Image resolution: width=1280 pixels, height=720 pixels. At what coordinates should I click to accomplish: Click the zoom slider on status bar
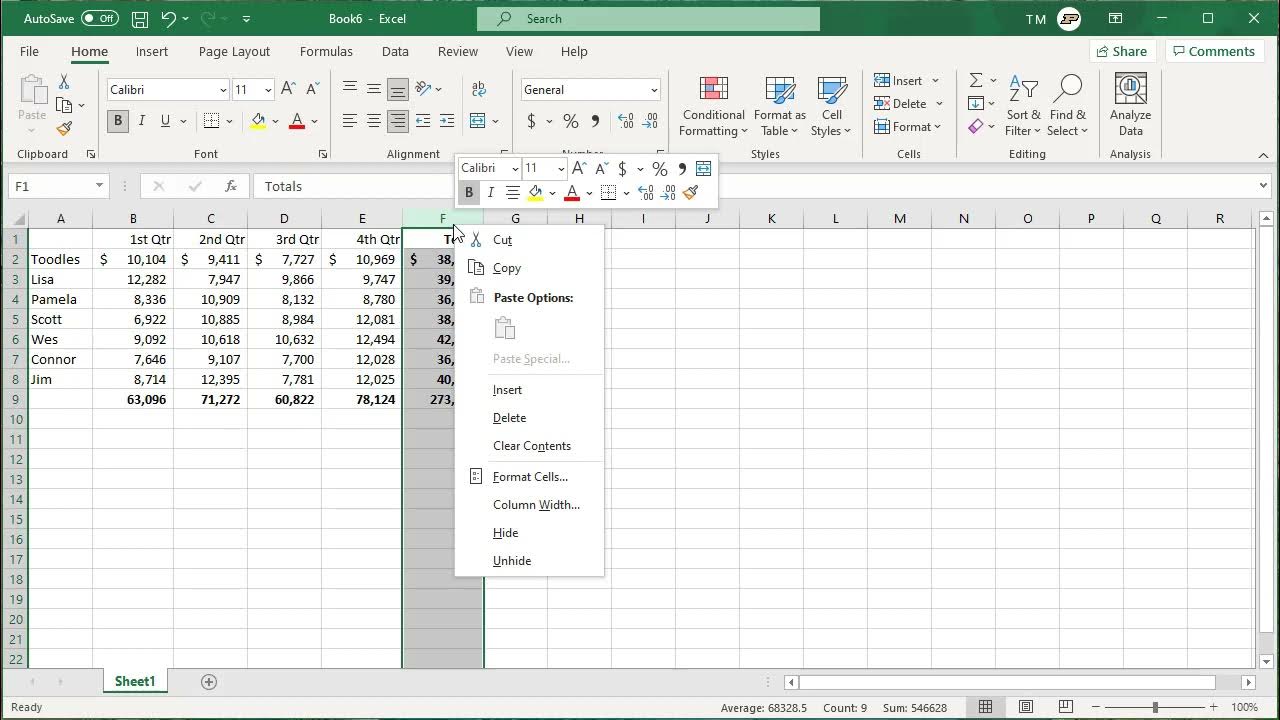tap(1156, 707)
